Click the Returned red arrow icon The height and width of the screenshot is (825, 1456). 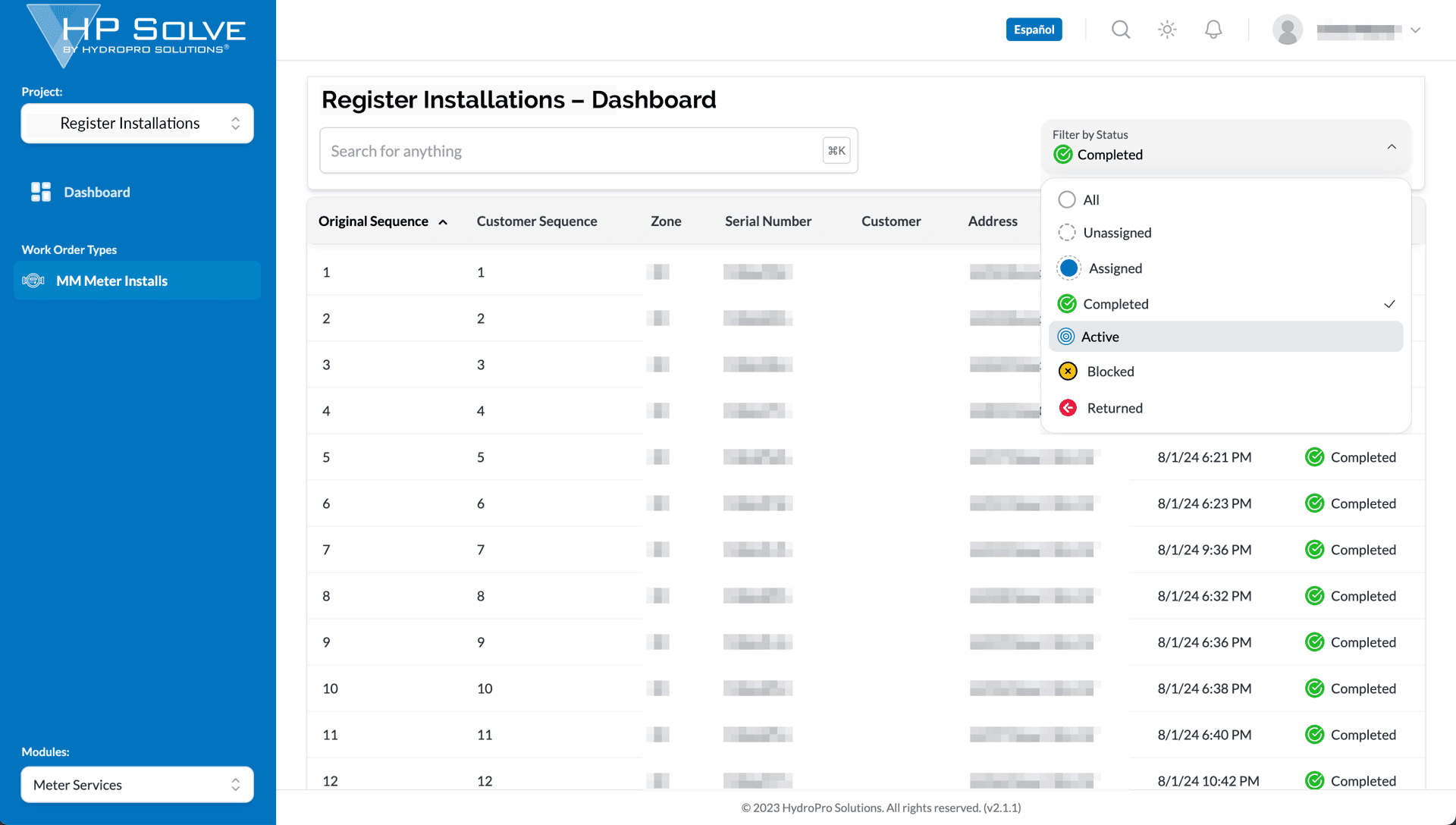[1068, 407]
